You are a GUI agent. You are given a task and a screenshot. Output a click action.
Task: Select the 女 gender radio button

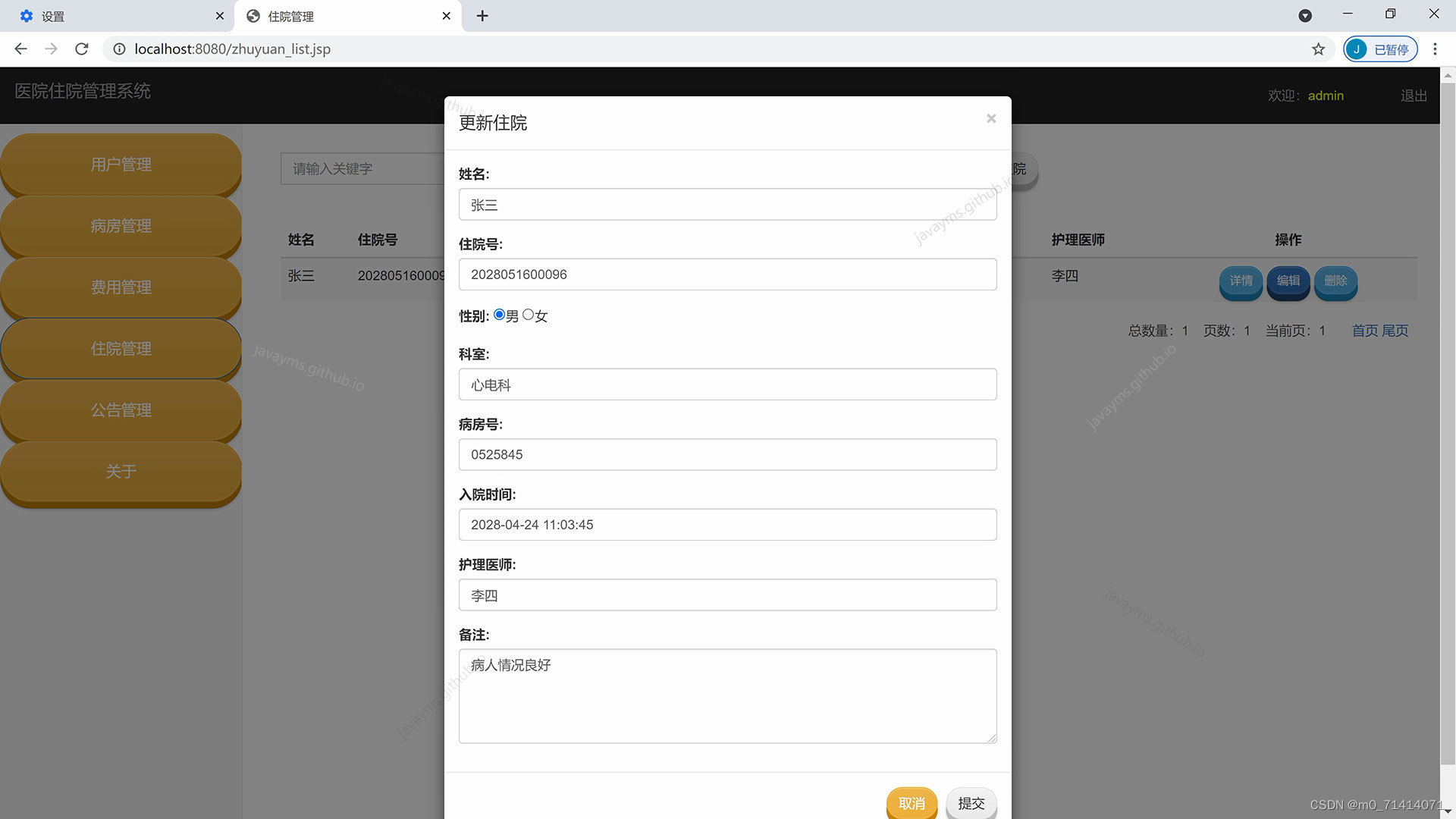528,315
